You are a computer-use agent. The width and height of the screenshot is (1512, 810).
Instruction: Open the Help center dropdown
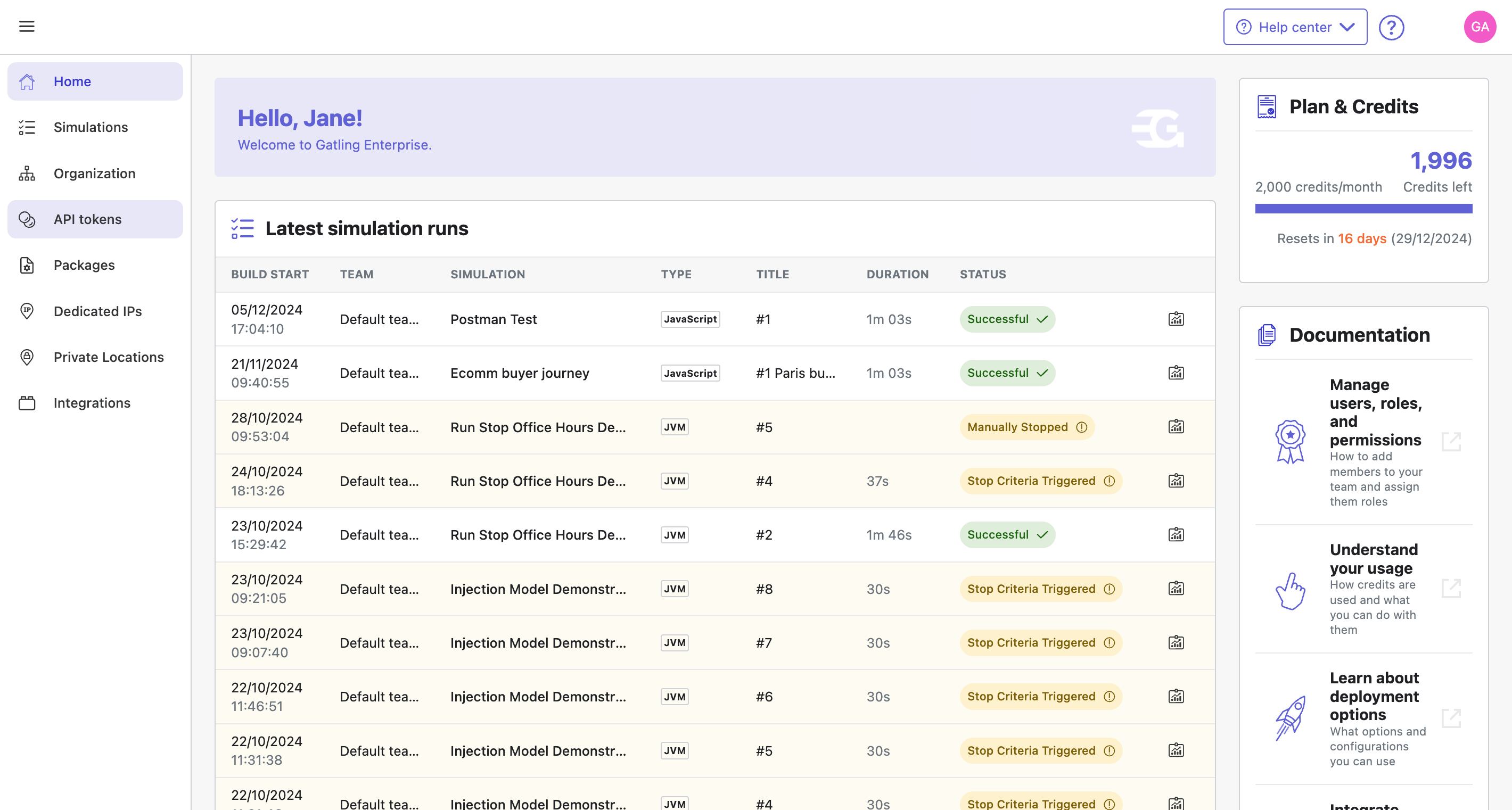click(x=1294, y=27)
